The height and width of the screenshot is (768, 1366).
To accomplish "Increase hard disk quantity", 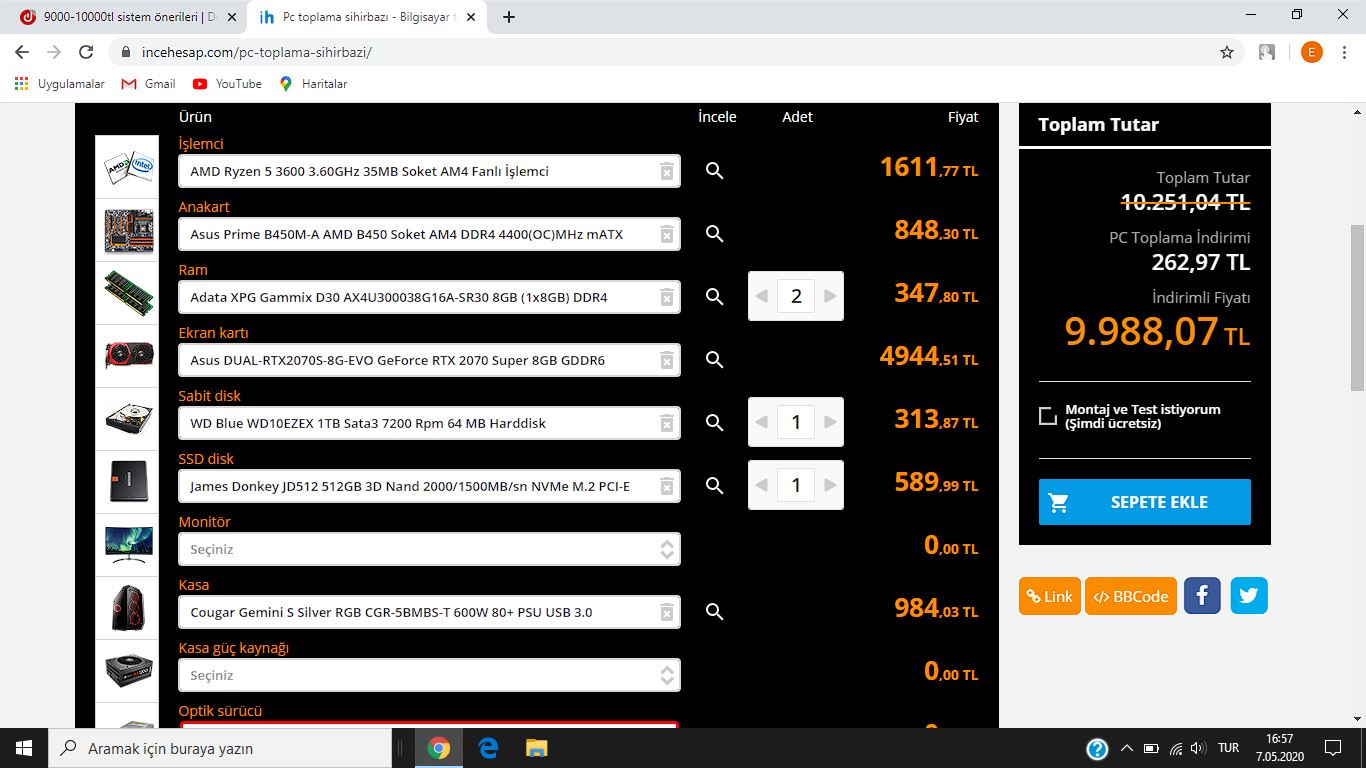I will (829, 422).
